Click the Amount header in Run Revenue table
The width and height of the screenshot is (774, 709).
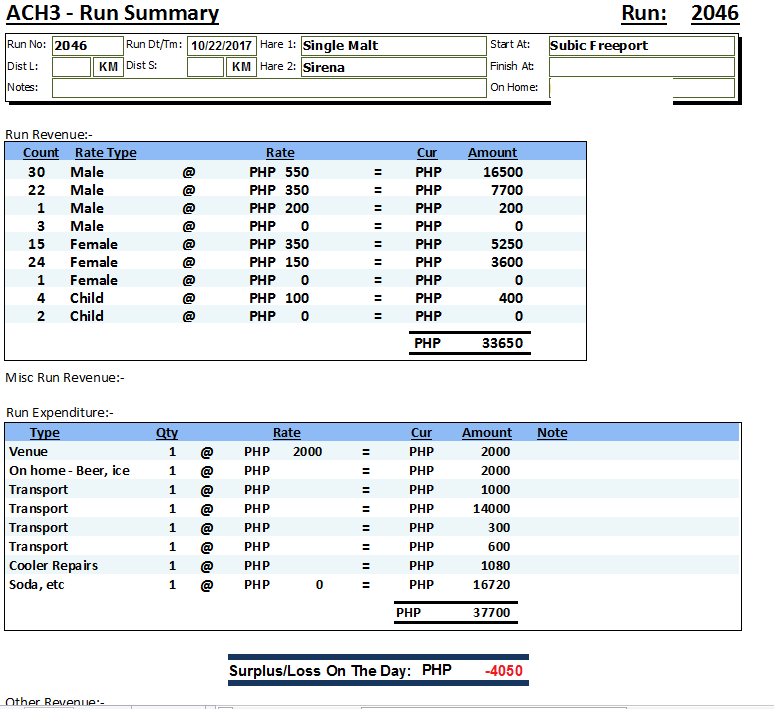(492, 153)
